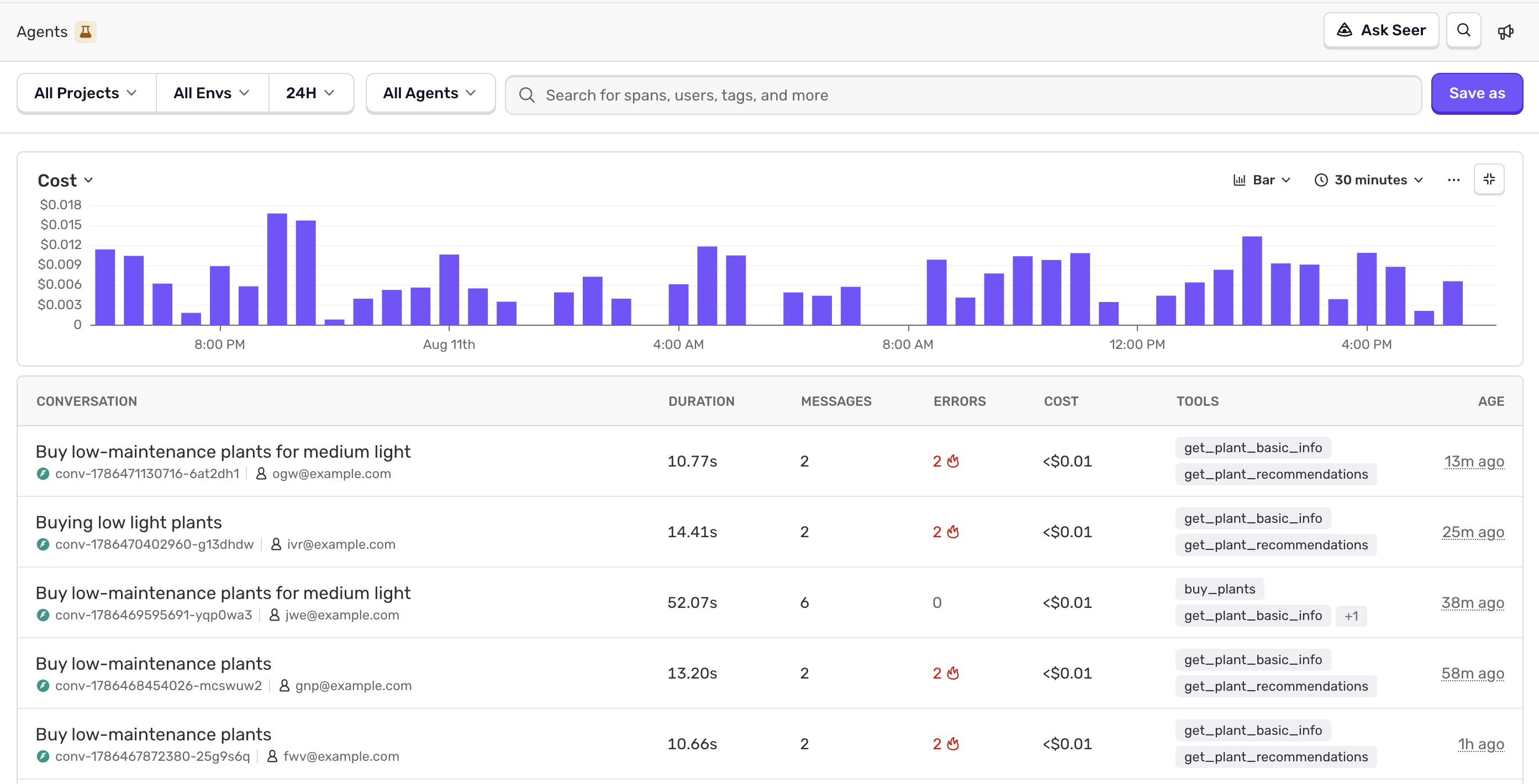Focus the spans, users, tags search field
This screenshot has width=1539, height=784.
point(963,95)
